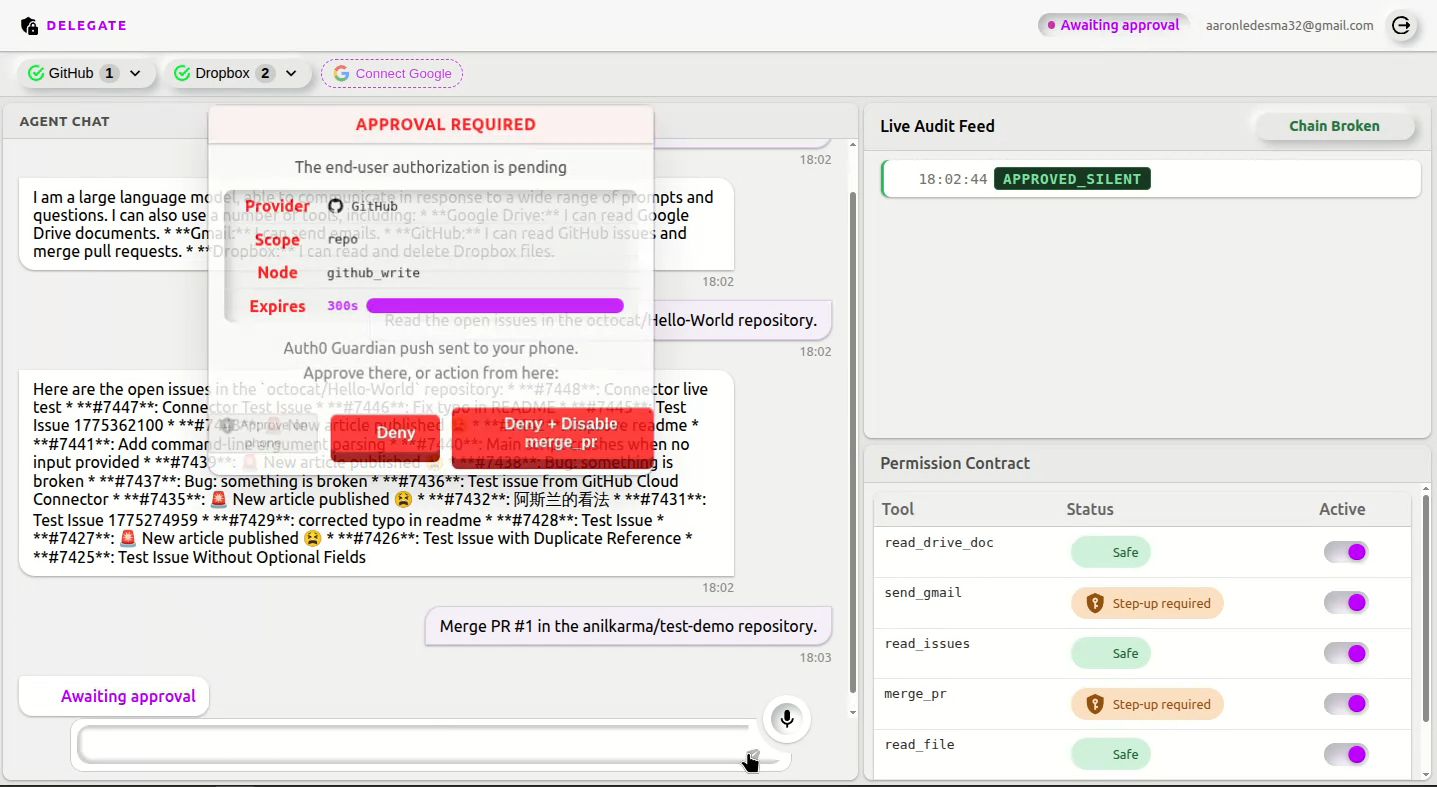Click the Merge PR #1 chat message
The image size is (1437, 787).
(x=628, y=626)
